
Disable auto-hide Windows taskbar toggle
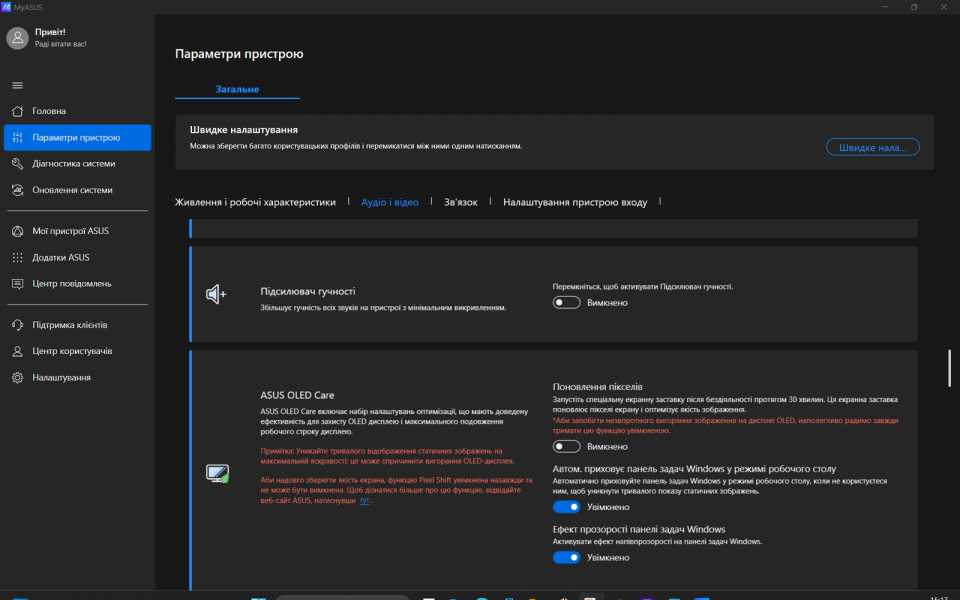pyautogui.click(x=566, y=507)
